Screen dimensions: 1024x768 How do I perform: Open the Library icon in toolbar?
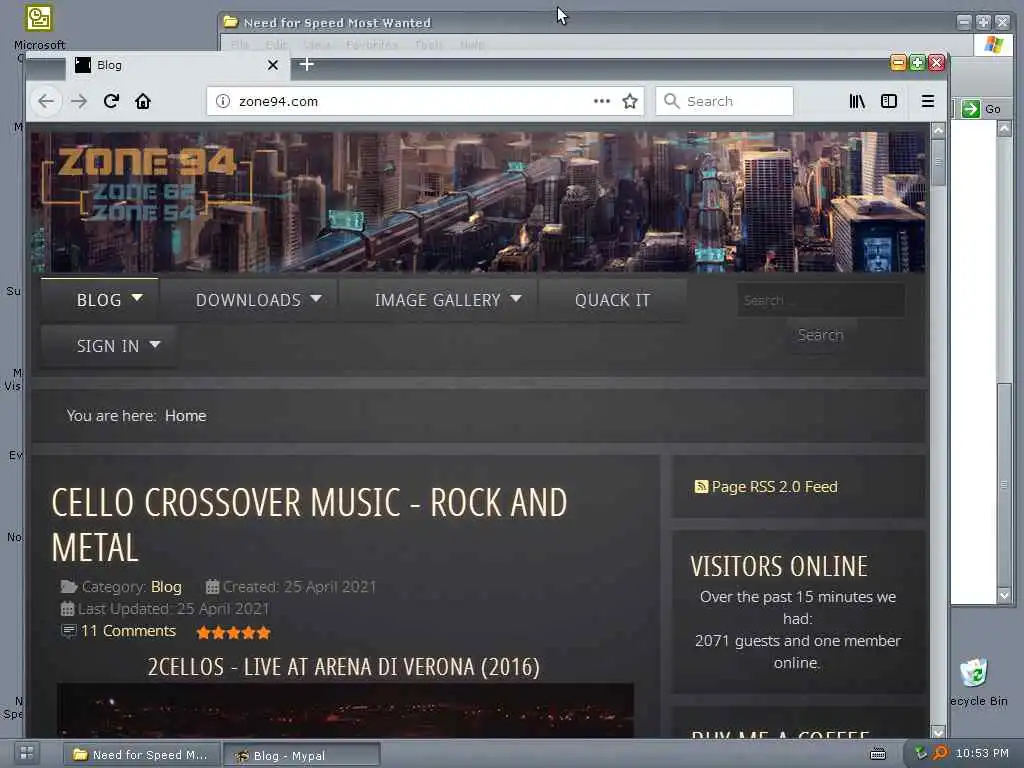pyautogui.click(x=857, y=101)
